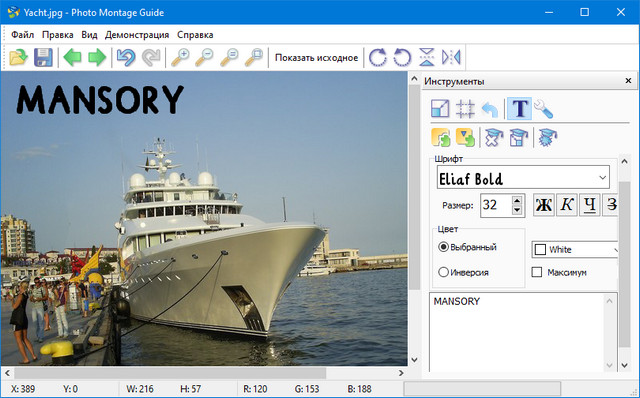
Task: Select the Выбранный color radio button
Action: point(443,247)
